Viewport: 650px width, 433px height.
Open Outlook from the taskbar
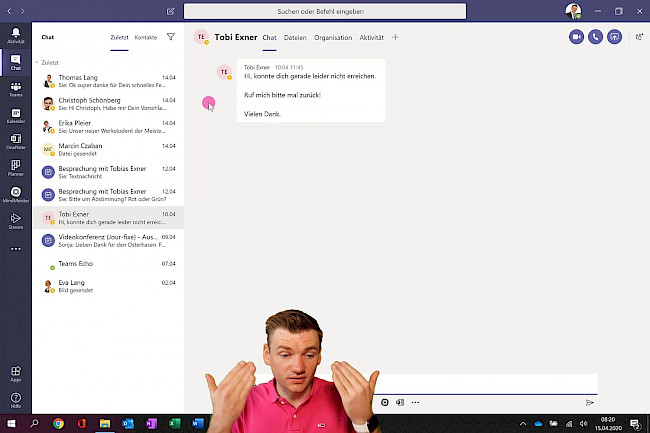click(128, 423)
